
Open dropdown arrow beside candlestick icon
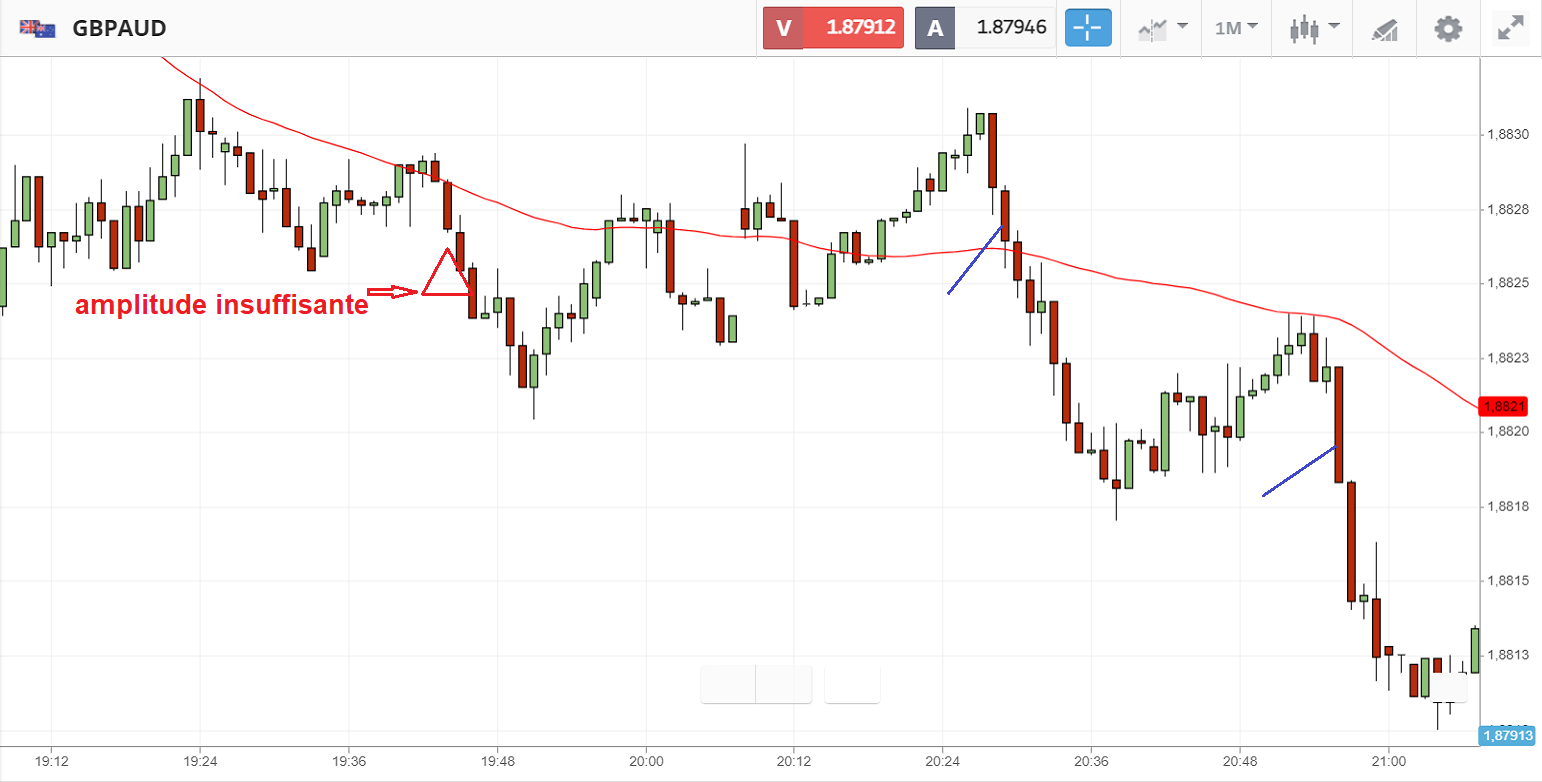(x=1334, y=26)
